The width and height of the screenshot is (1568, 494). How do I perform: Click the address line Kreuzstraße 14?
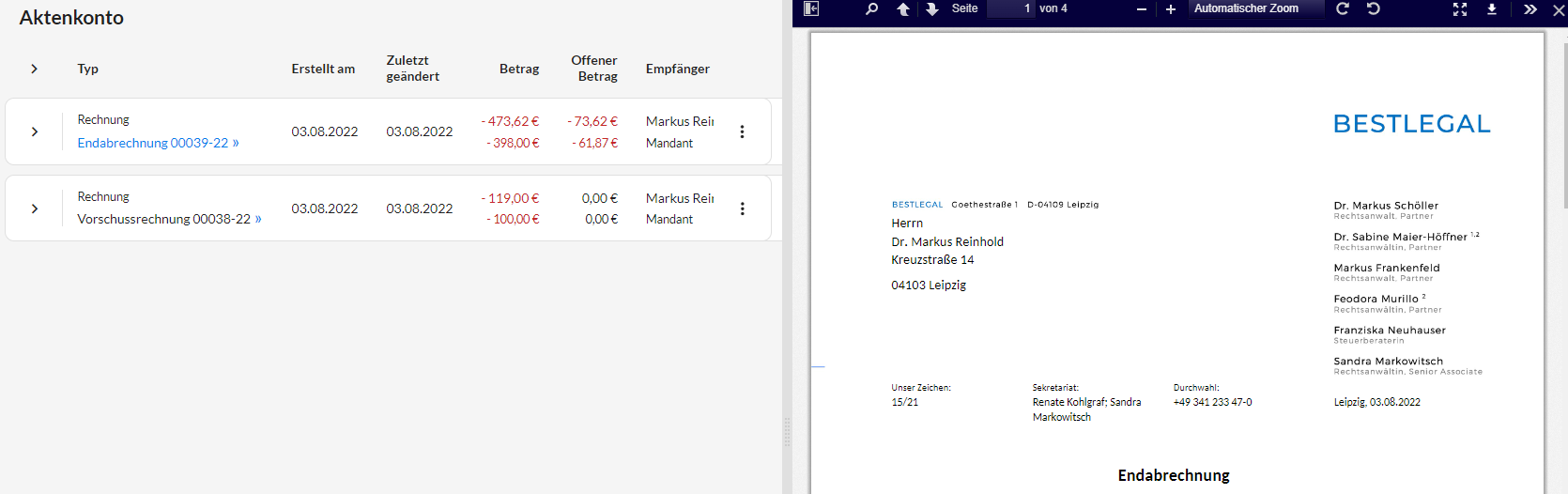coord(932,260)
